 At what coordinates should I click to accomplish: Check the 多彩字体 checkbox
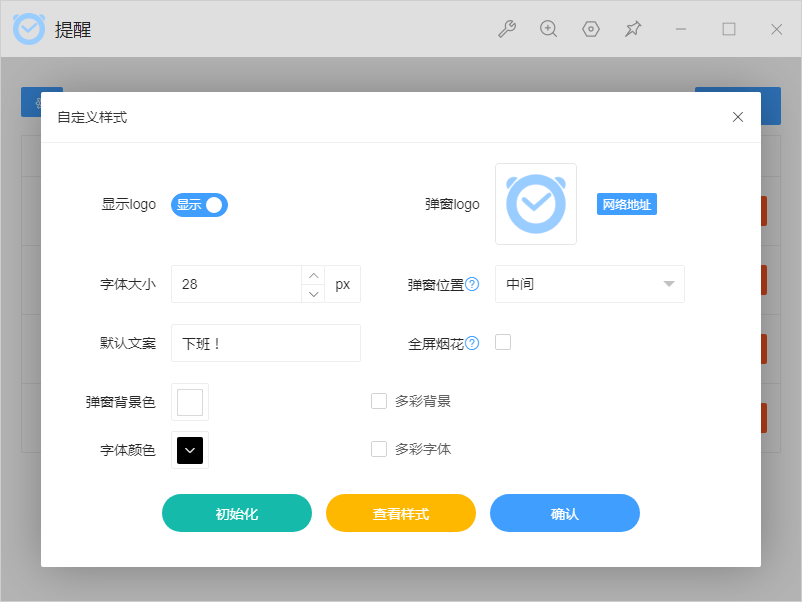coord(379,449)
